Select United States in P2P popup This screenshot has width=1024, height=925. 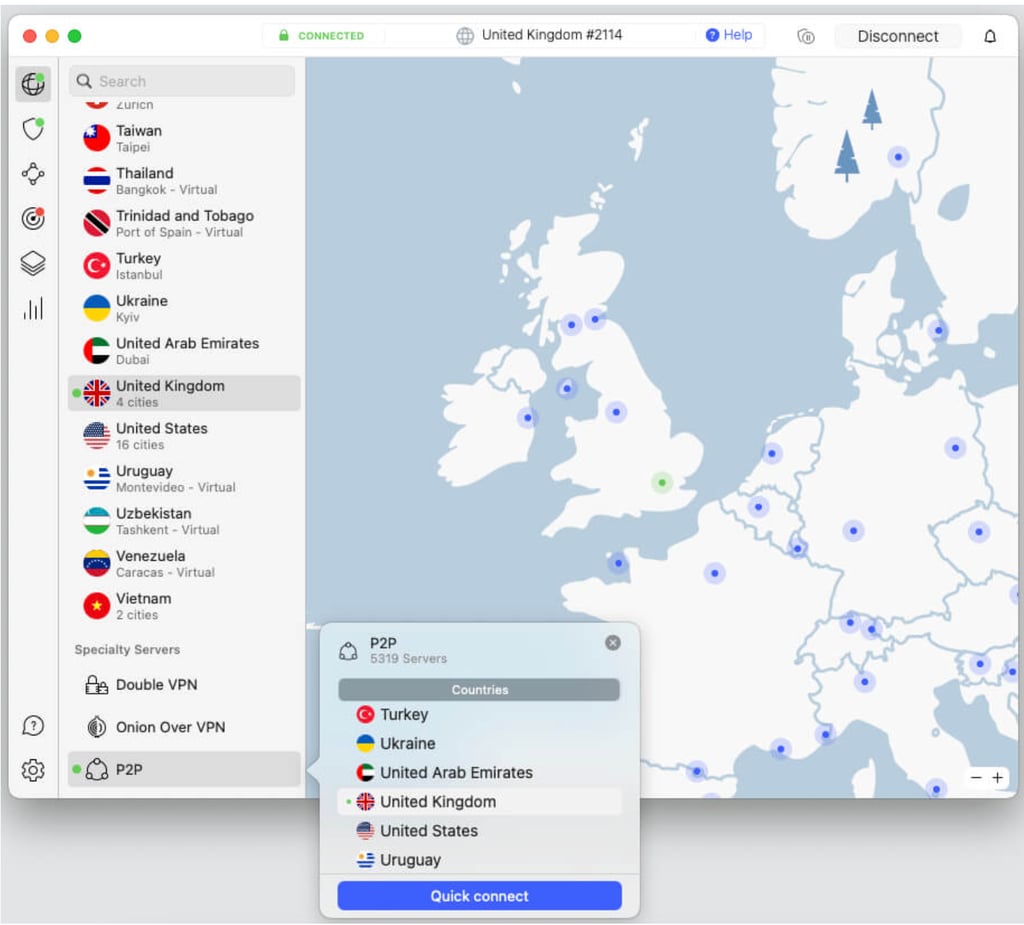[479, 830]
